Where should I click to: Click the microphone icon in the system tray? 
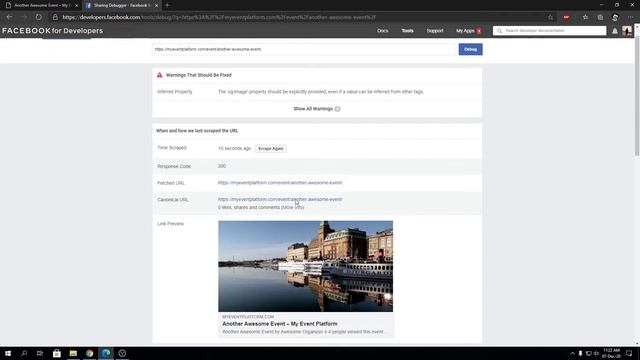[580, 353]
